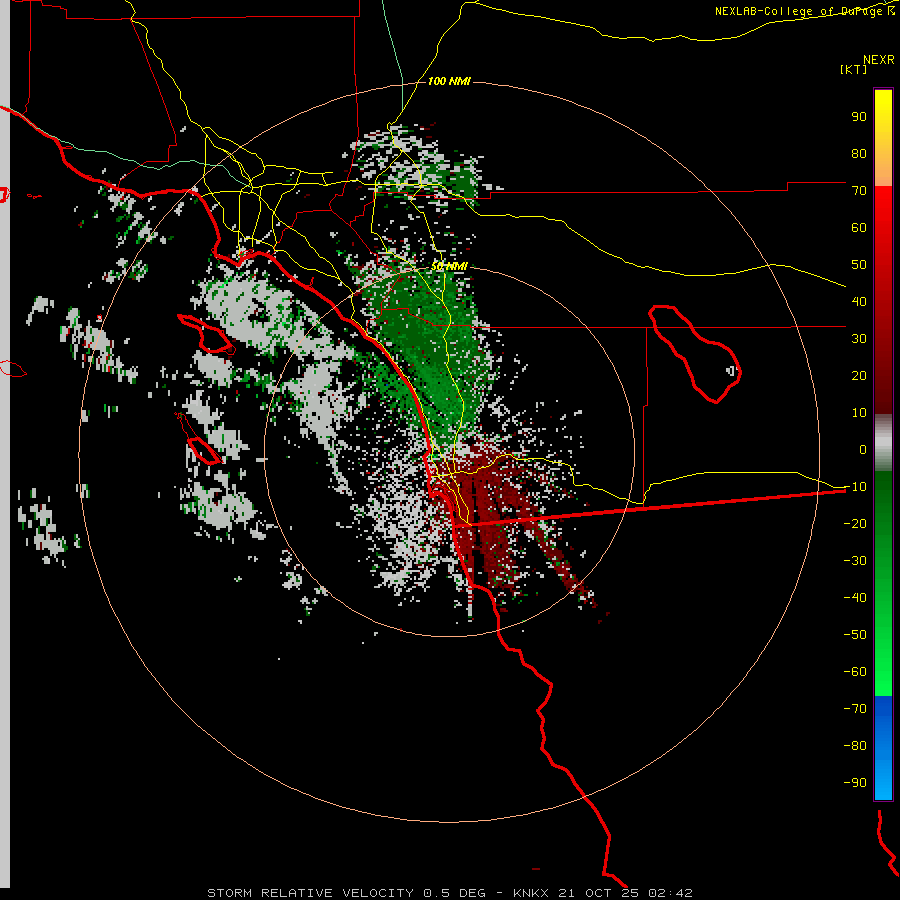Click the 0 scale value label
Viewport: 900px width, 900px height.
863,449
